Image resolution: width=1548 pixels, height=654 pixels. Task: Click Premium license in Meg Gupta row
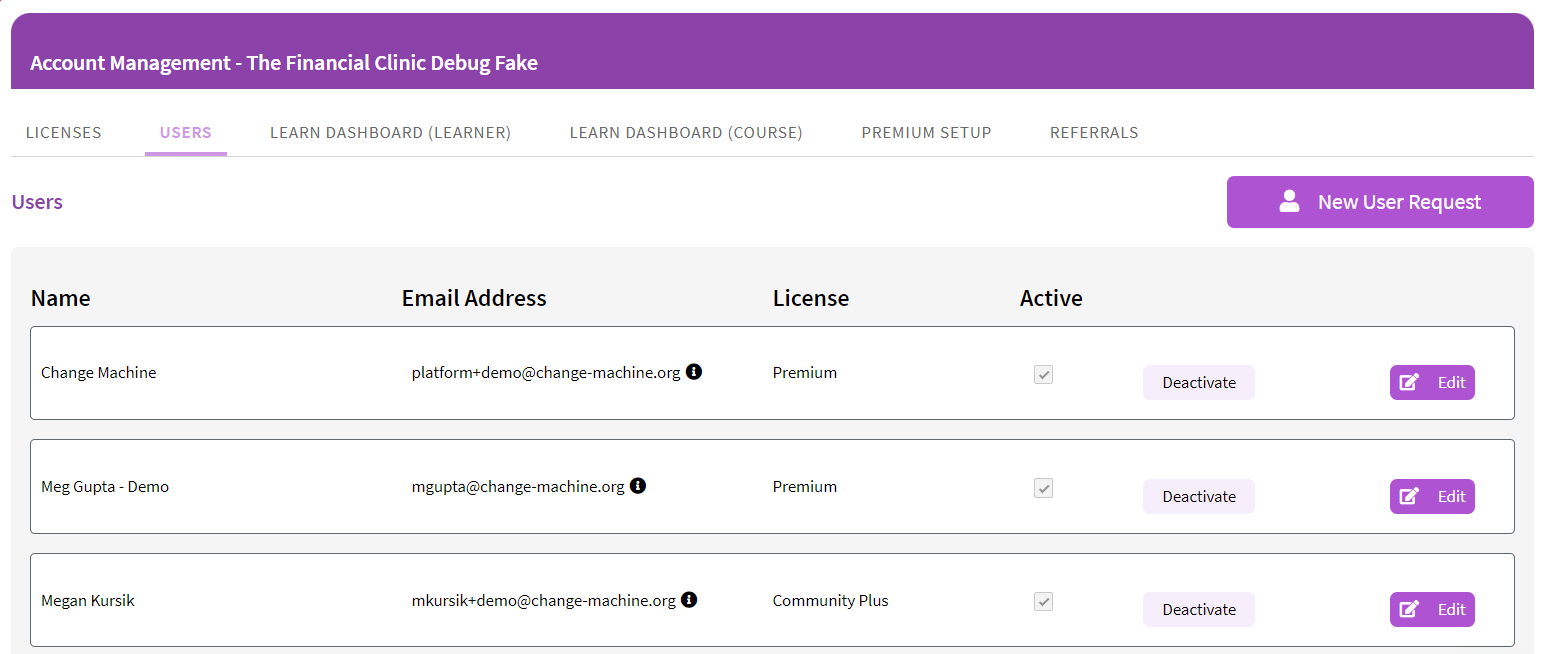coord(805,487)
